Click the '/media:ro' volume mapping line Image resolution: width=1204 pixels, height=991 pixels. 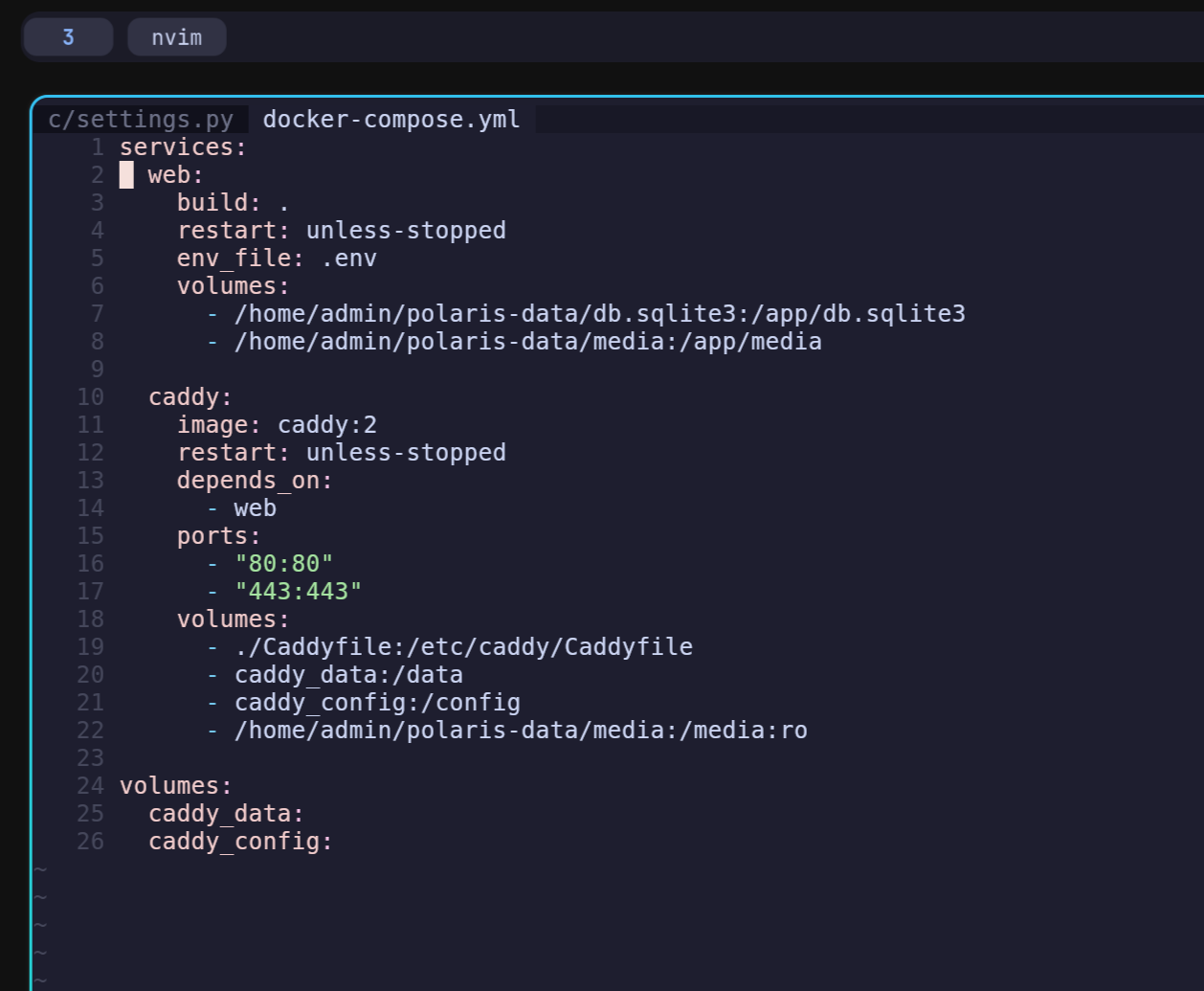tap(506, 731)
